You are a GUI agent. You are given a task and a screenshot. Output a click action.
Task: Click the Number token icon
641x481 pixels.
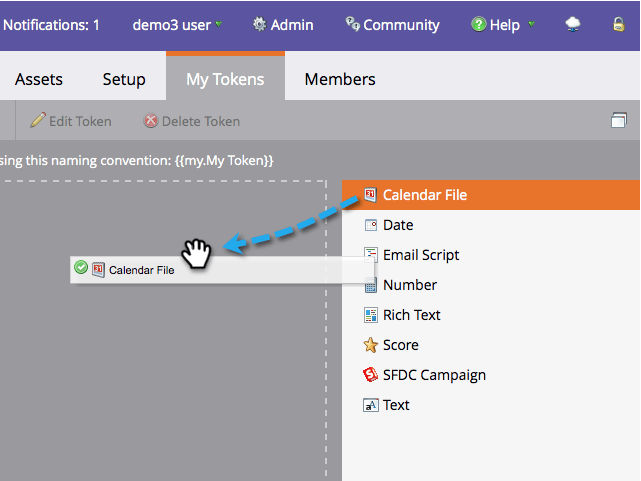pyautogui.click(x=370, y=285)
